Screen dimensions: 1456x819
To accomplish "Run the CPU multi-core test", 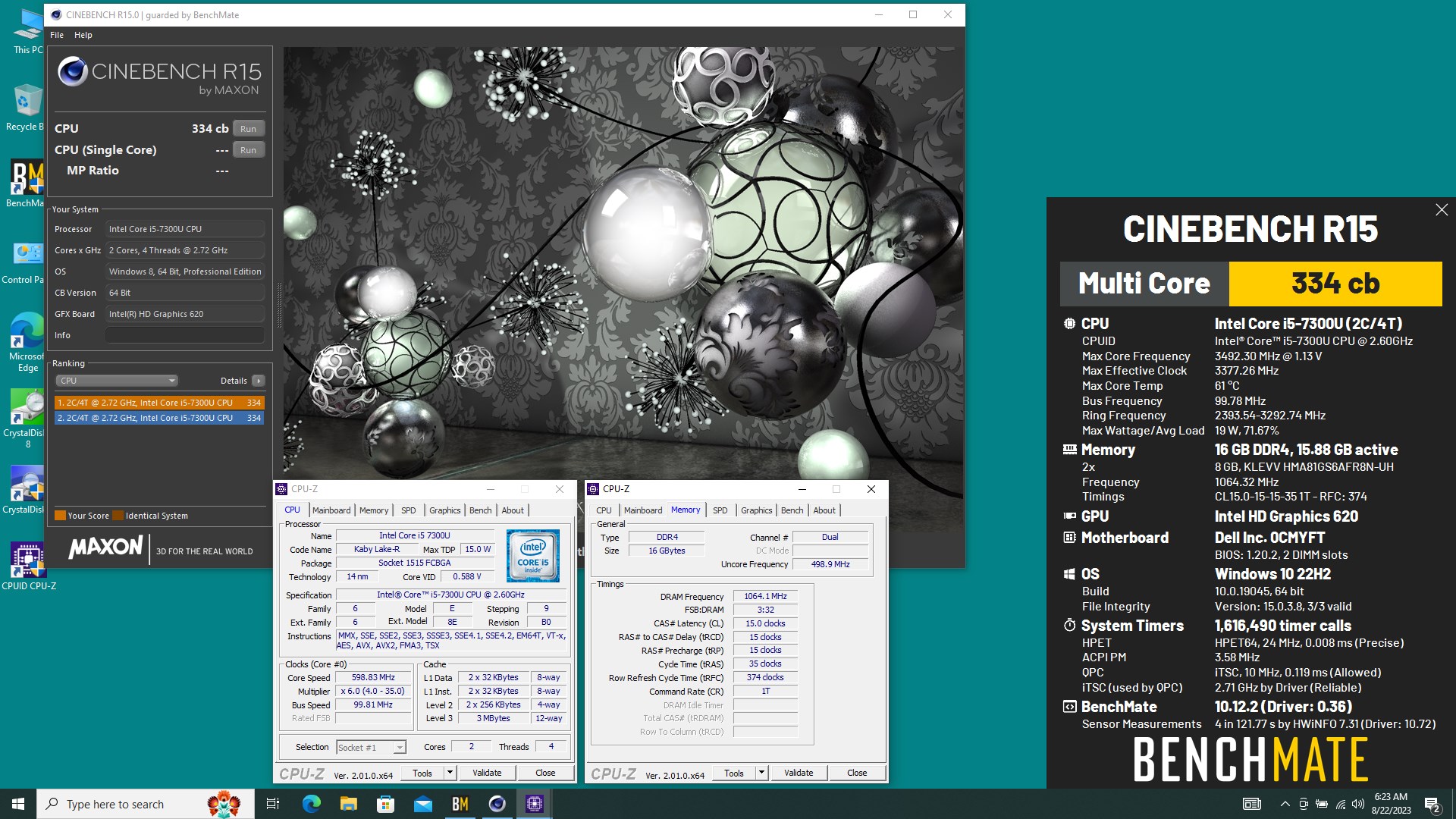I will coord(249,129).
